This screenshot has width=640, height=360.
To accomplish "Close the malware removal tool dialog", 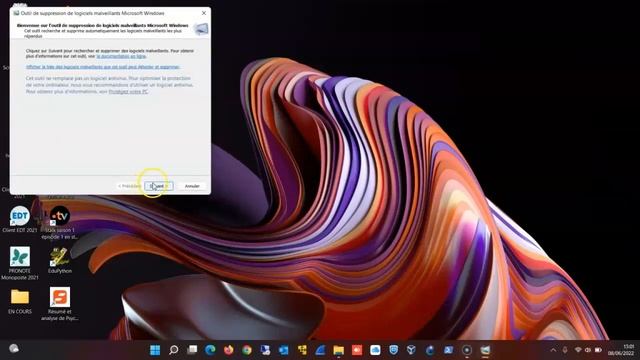I will click(x=204, y=13).
